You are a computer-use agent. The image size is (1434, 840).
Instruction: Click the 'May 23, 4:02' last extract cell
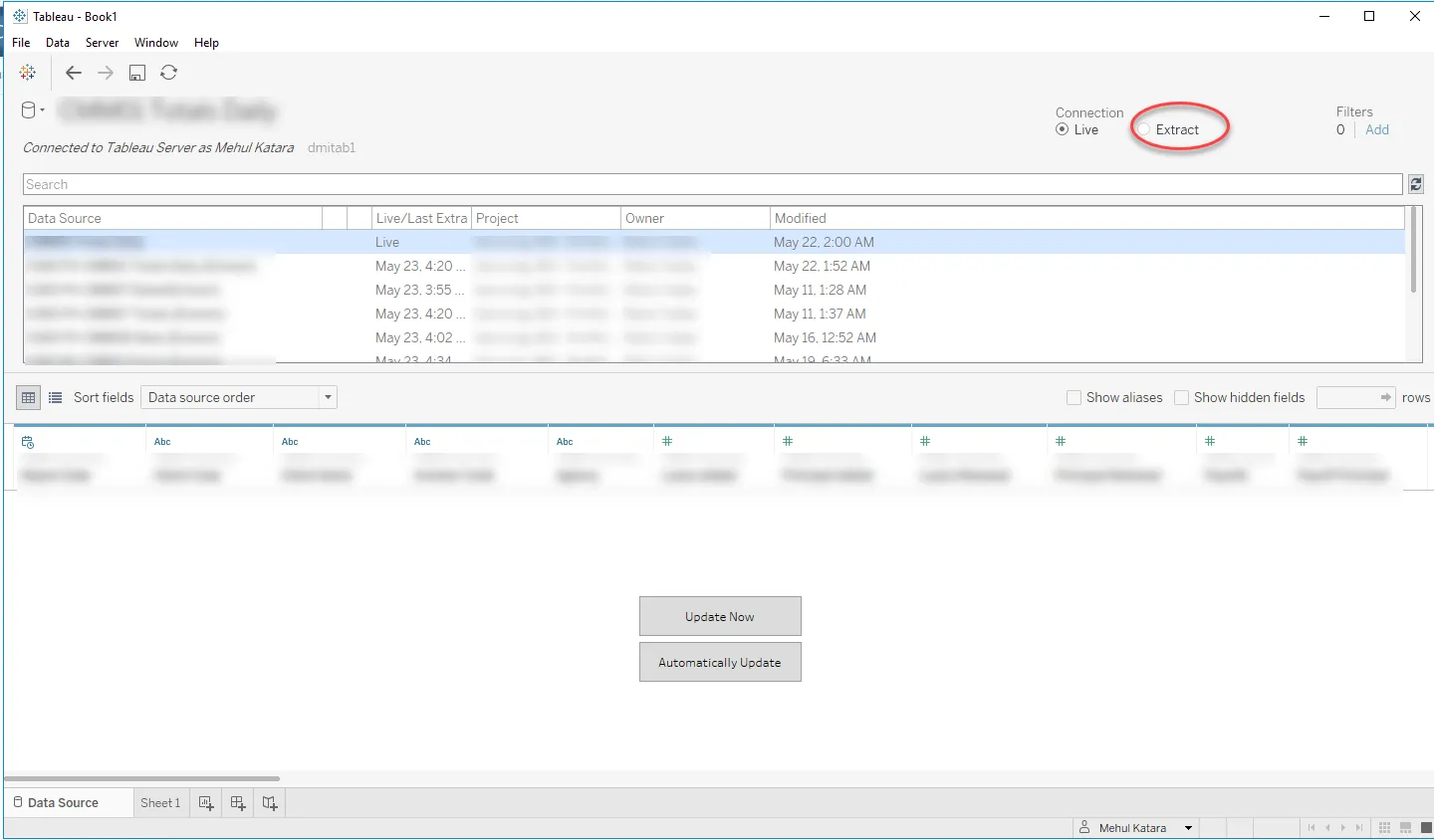click(420, 337)
